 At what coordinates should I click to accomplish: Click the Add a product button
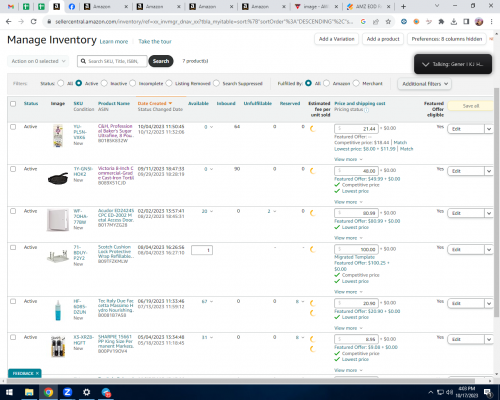coord(383,39)
